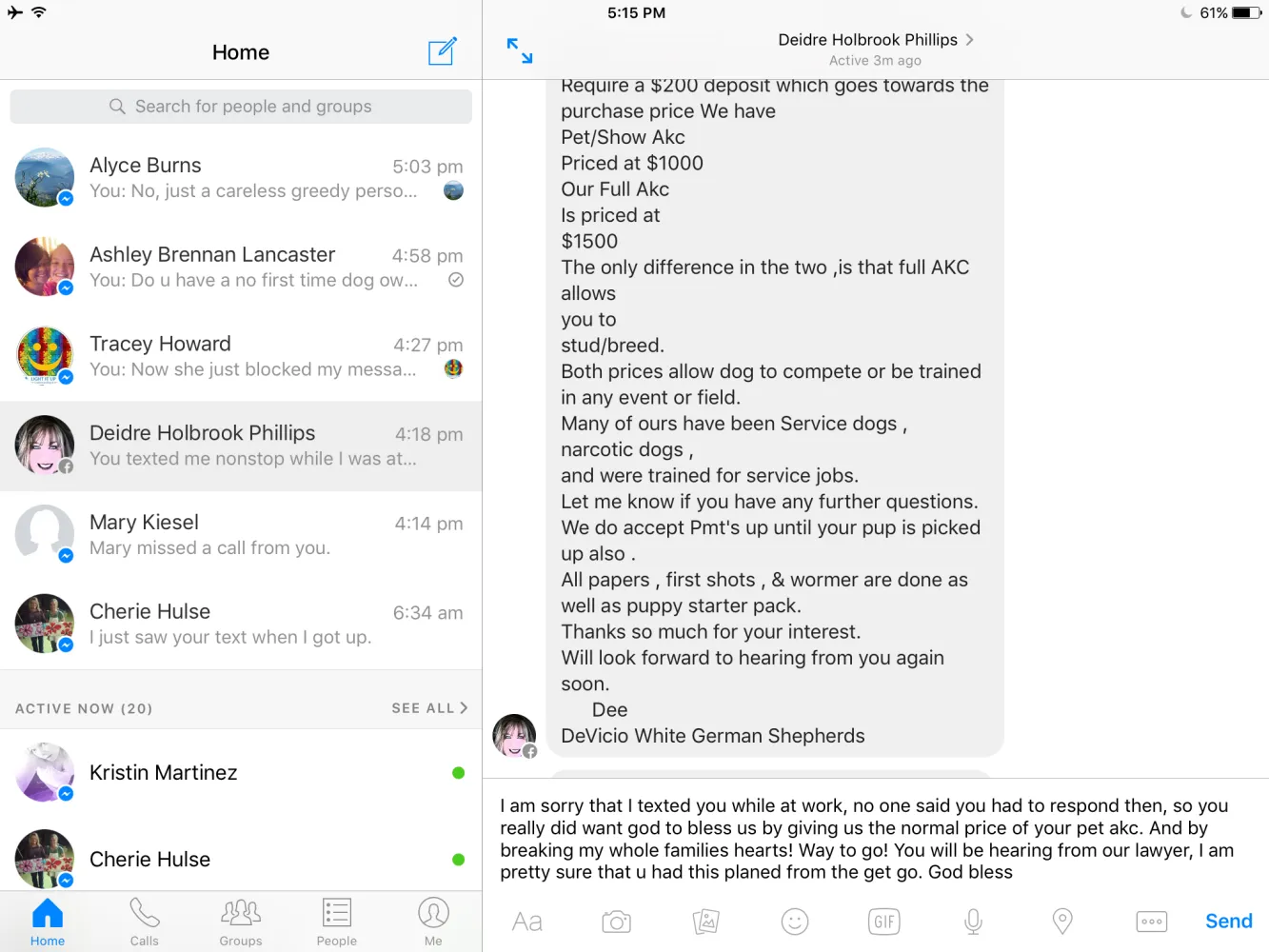Switch to the Home tab
This screenshot has width=1269, height=952.
tap(48, 922)
